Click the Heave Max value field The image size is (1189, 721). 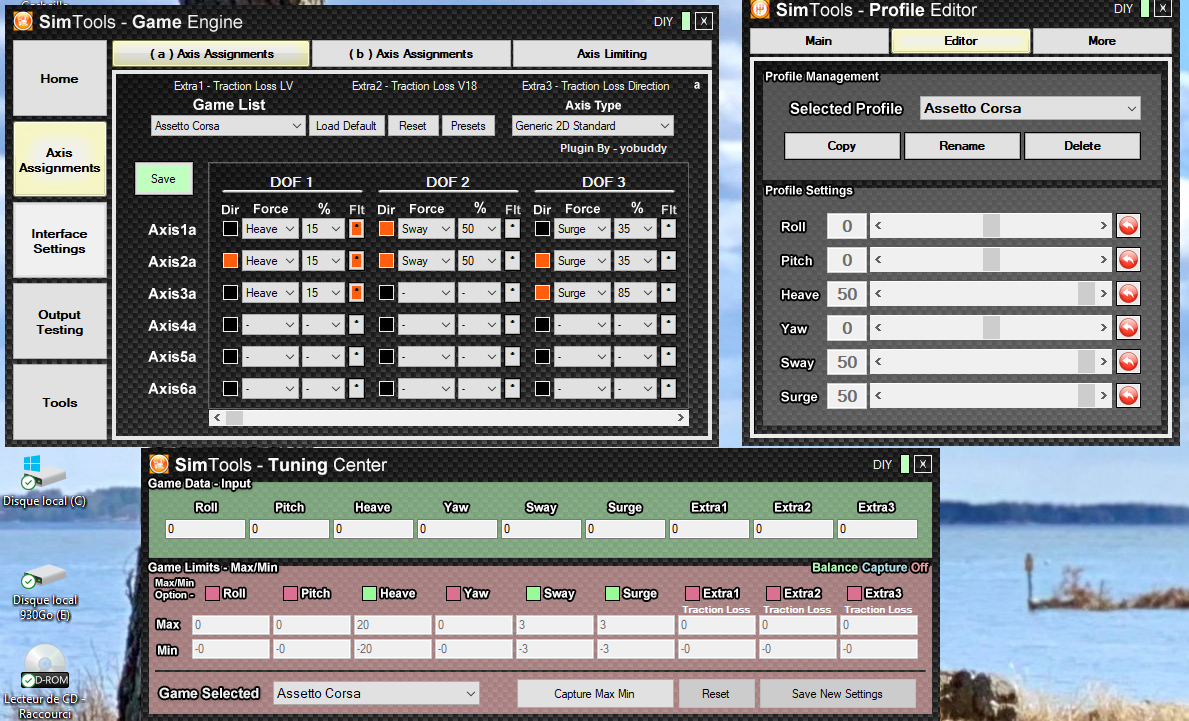(392, 625)
